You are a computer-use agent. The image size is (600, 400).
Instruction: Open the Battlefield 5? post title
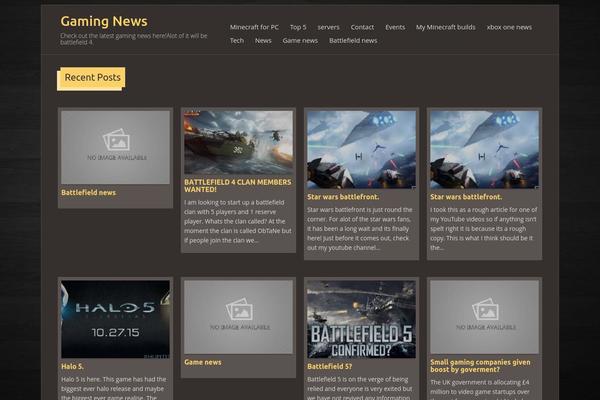(329, 366)
